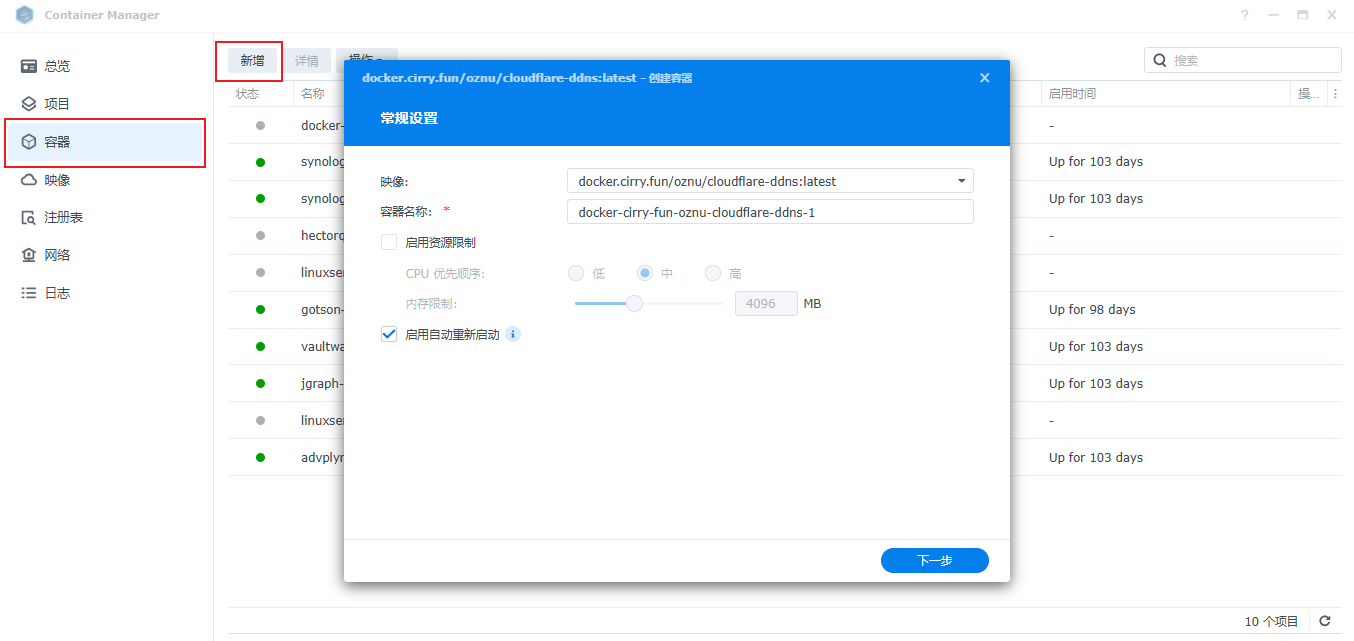This screenshot has width=1354, height=641.
Task: Enable the resource limit (启用资源限制) checkbox
Action: click(x=389, y=242)
